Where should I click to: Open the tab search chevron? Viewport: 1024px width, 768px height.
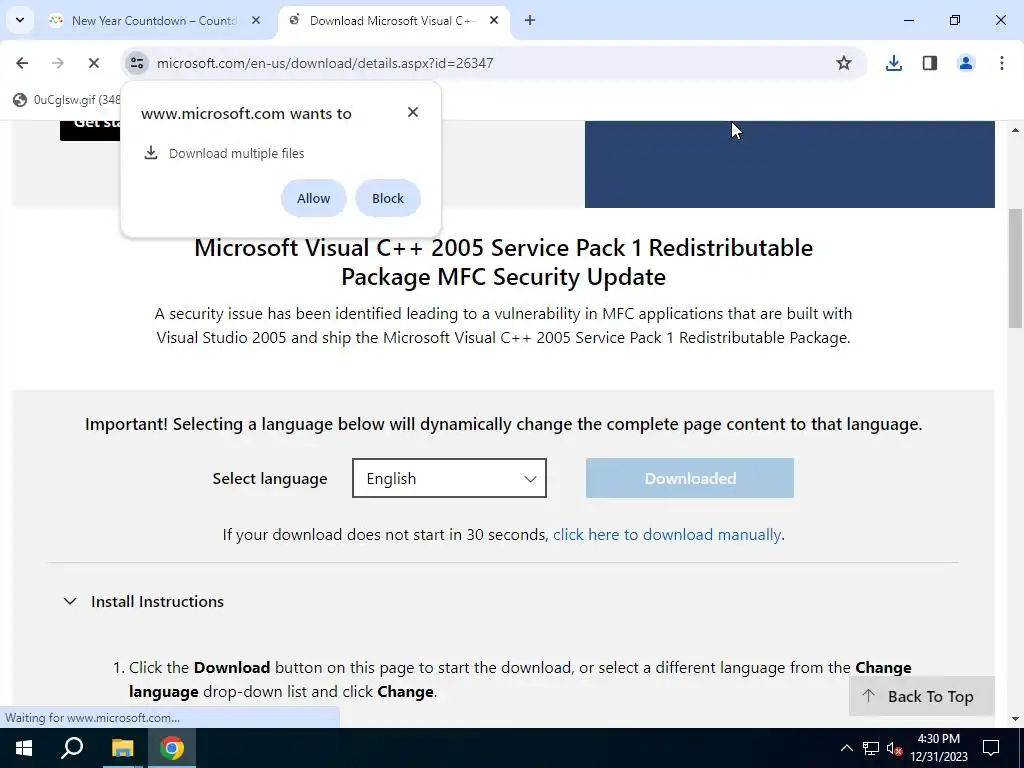[20, 20]
